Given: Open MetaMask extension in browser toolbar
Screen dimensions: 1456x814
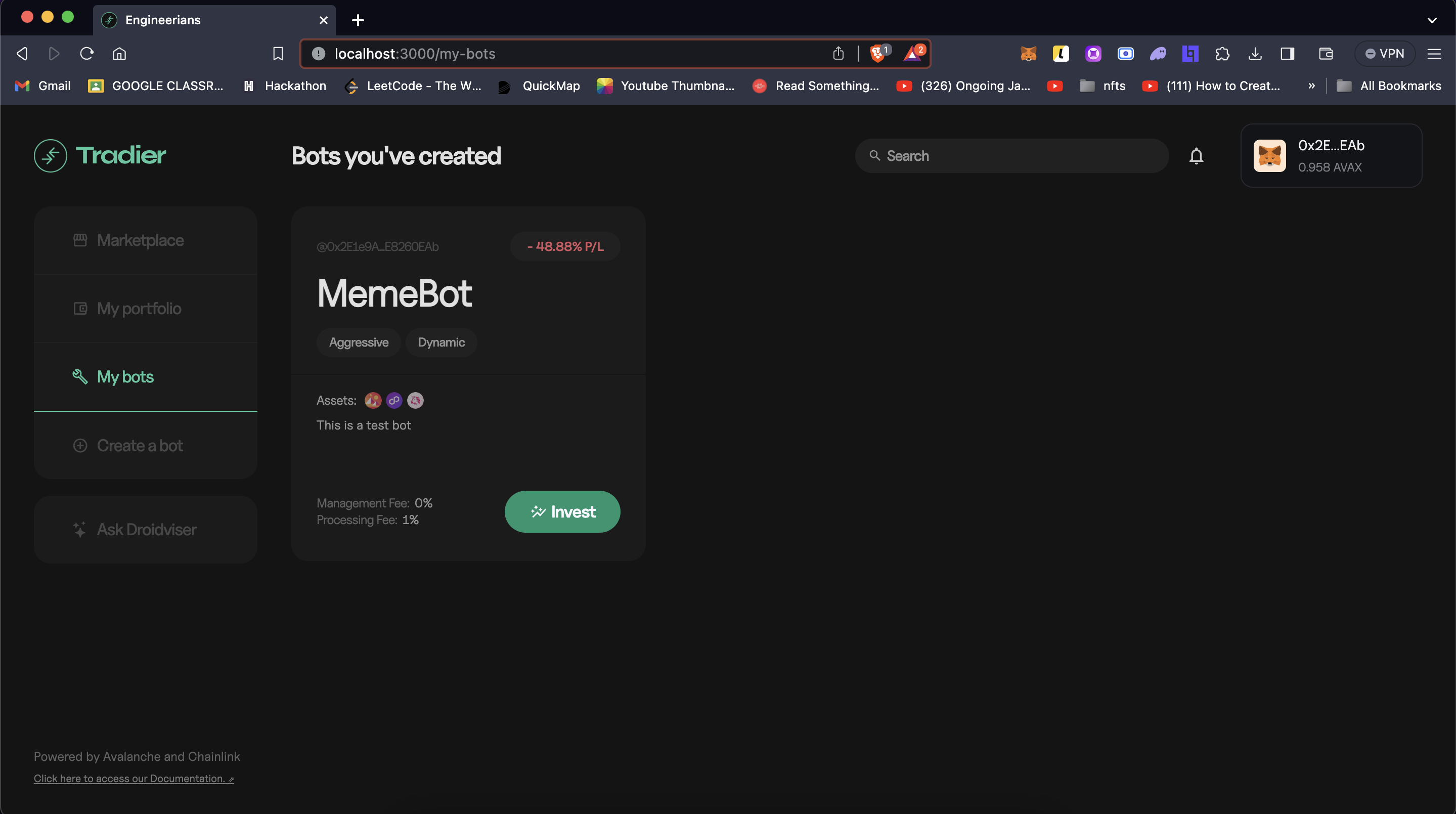Looking at the screenshot, I should click(1028, 54).
